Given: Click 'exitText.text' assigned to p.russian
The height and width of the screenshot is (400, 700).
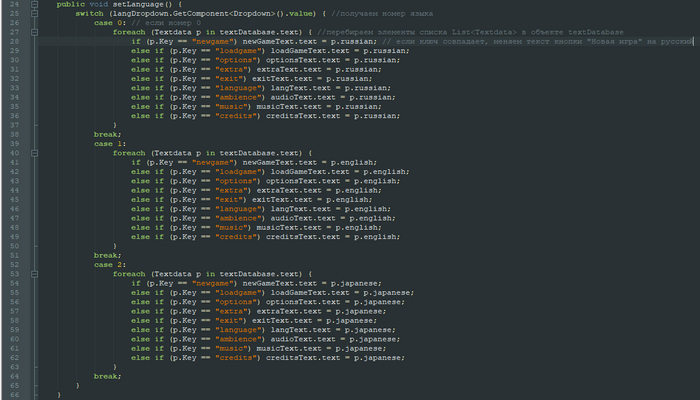Looking at the screenshot, I should pyautogui.click(x=282, y=79).
